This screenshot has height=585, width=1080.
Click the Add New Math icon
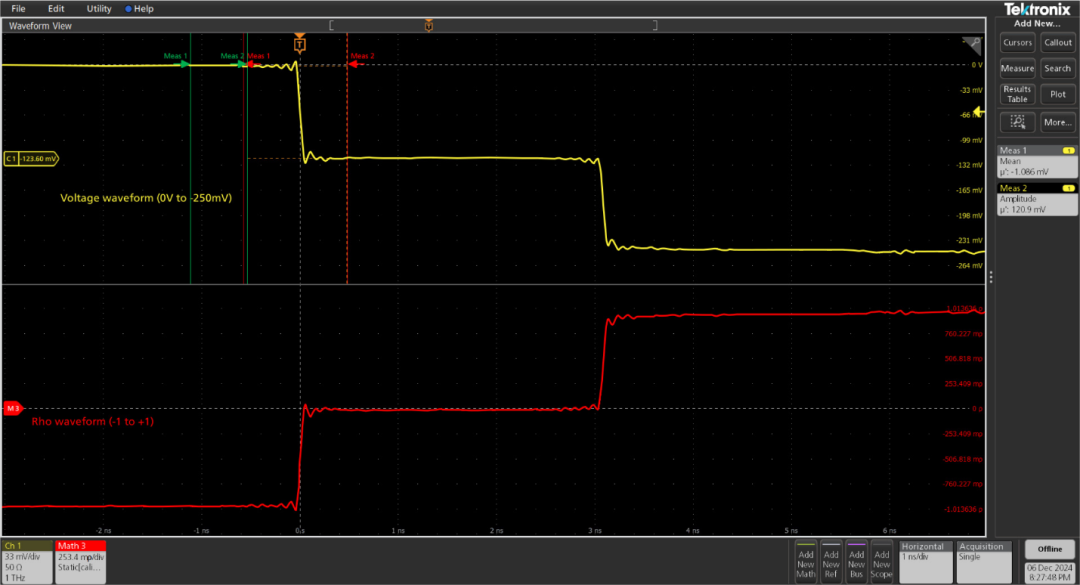806,560
